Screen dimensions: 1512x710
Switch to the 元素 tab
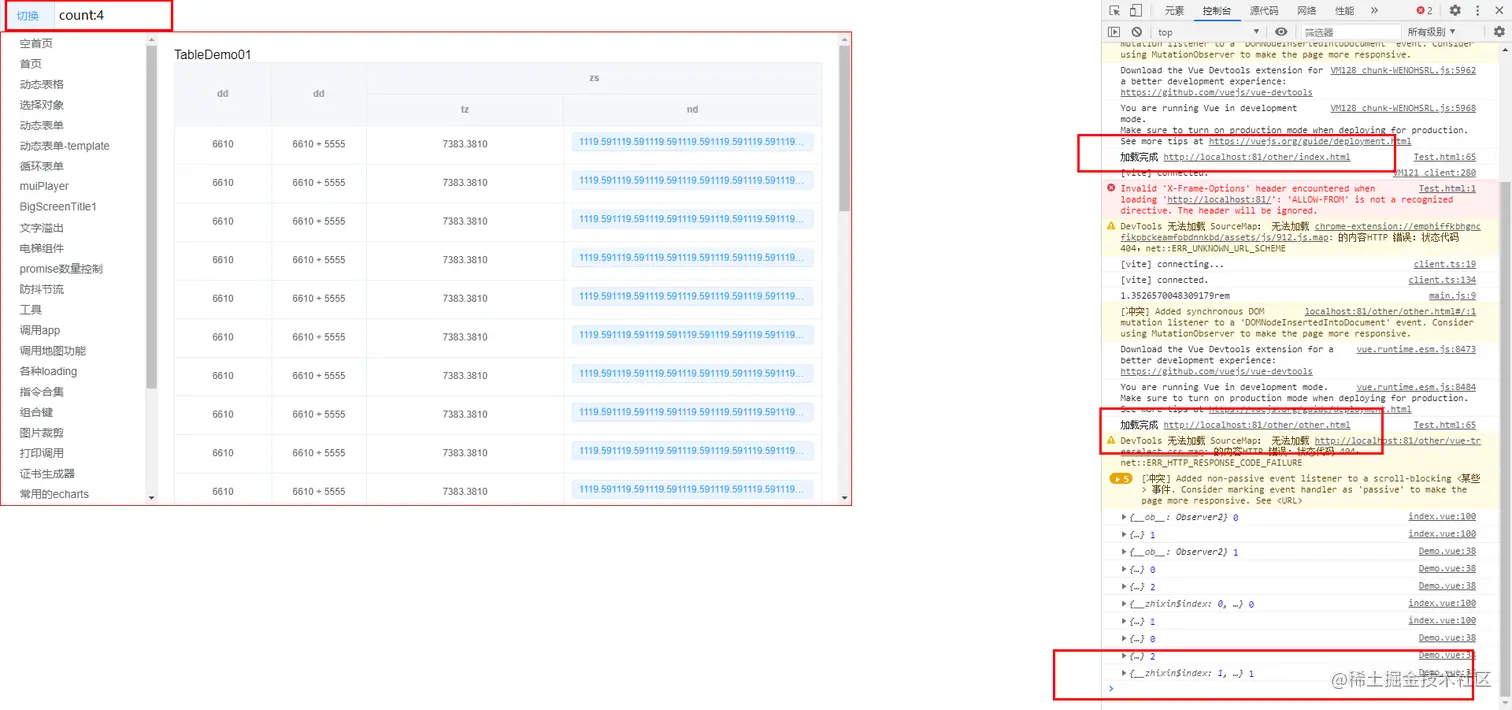(x=1174, y=10)
